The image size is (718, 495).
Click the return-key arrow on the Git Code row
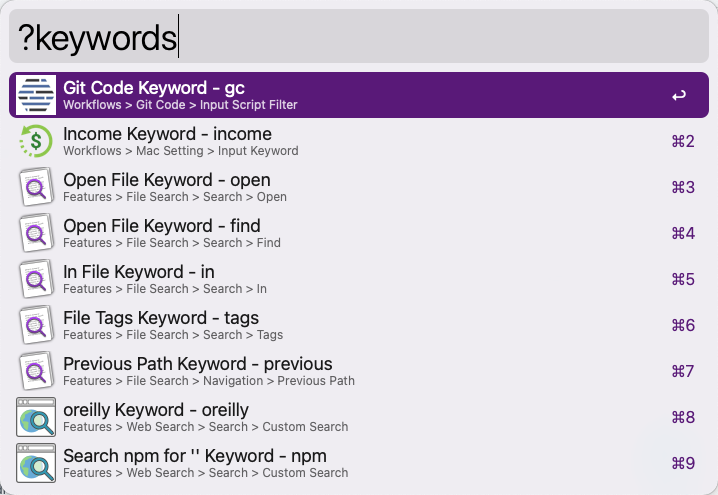[x=679, y=95]
